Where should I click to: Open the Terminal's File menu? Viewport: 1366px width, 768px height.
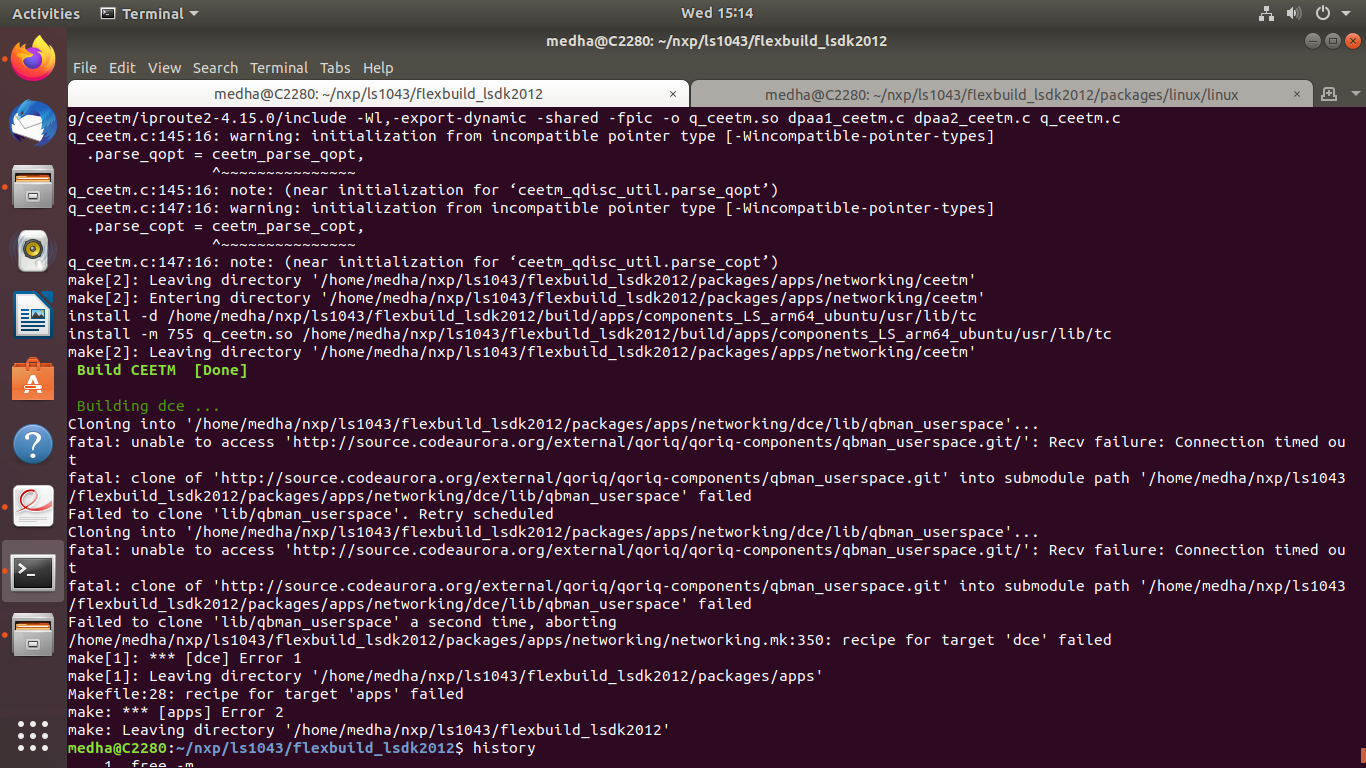tap(85, 68)
